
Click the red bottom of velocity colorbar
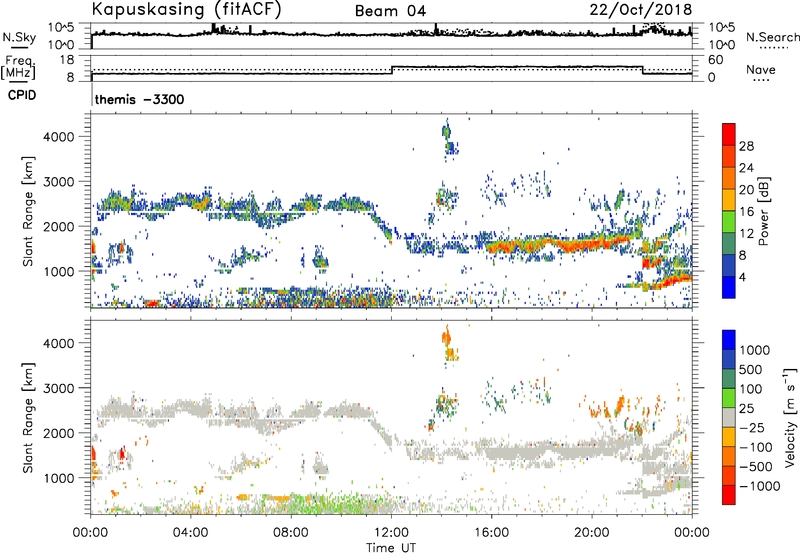(x=729, y=495)
